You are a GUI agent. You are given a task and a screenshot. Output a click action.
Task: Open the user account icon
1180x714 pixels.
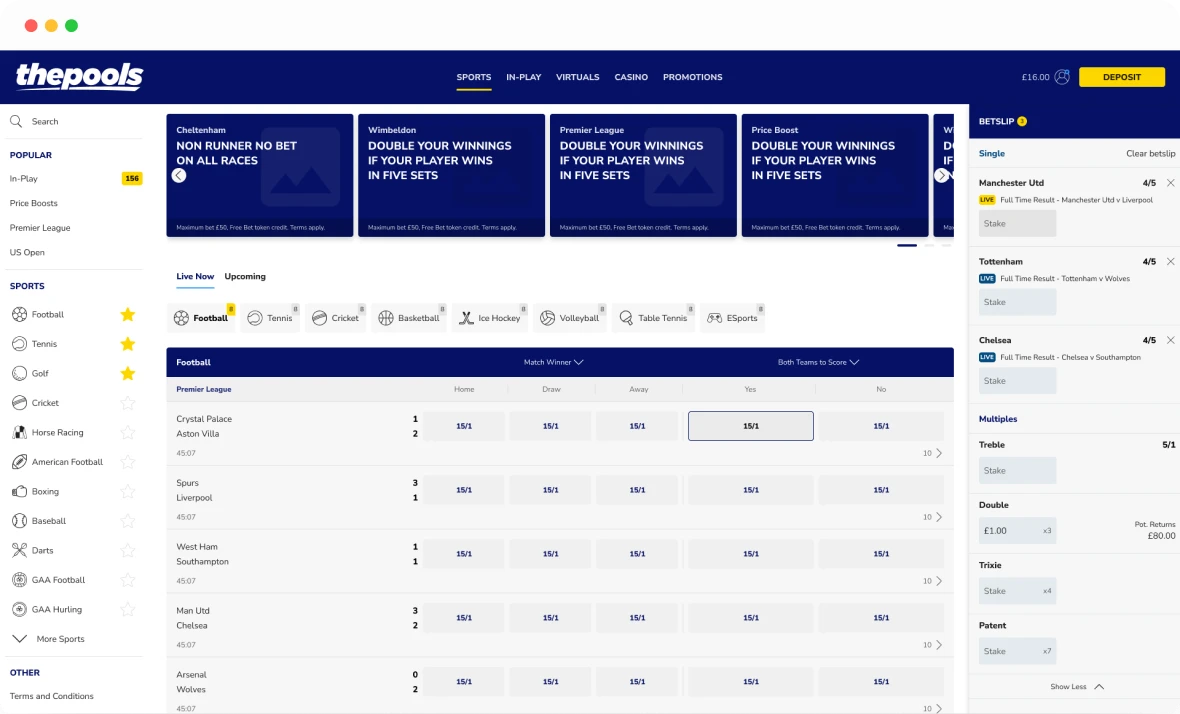pyautogui.click(x=1062, y=77)
